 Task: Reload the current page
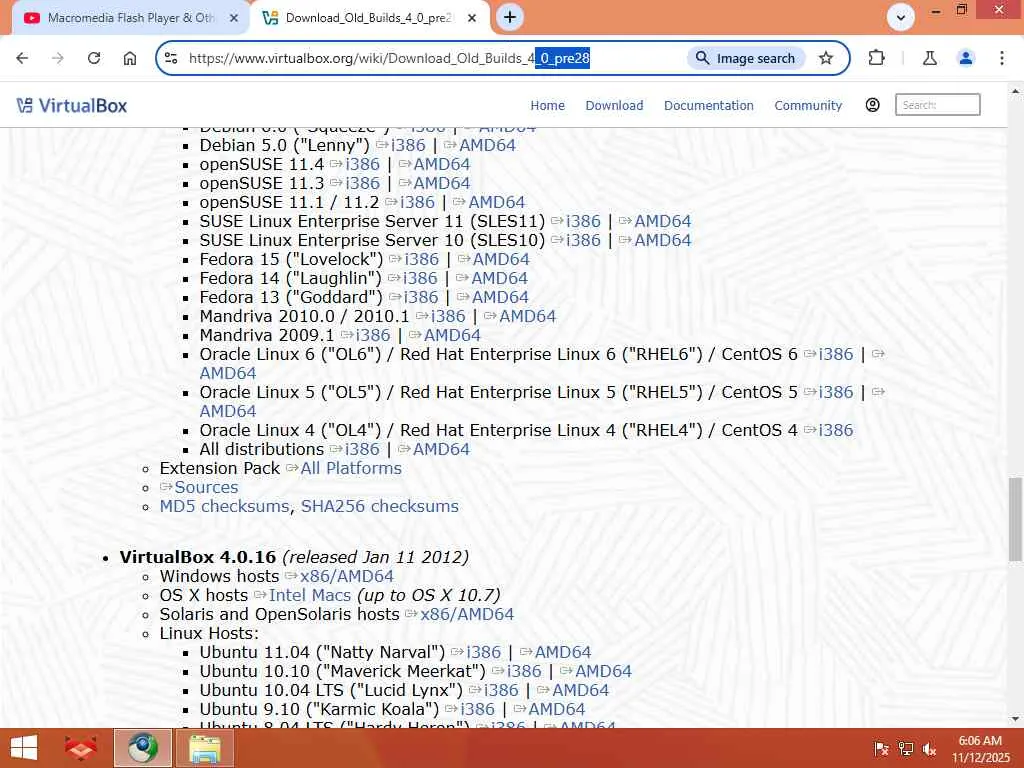[x=94, y=58]
